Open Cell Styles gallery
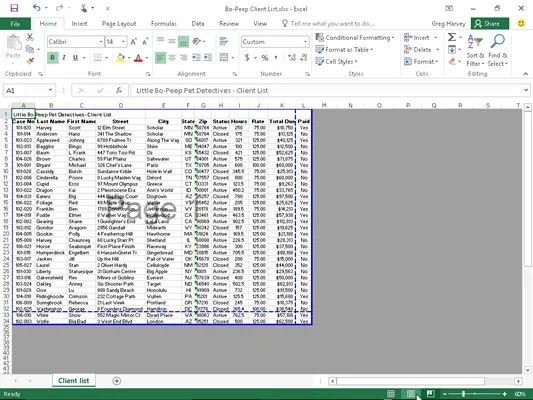Image resolution: width=533 pixels, height=400 pixels. coord(336,62)
